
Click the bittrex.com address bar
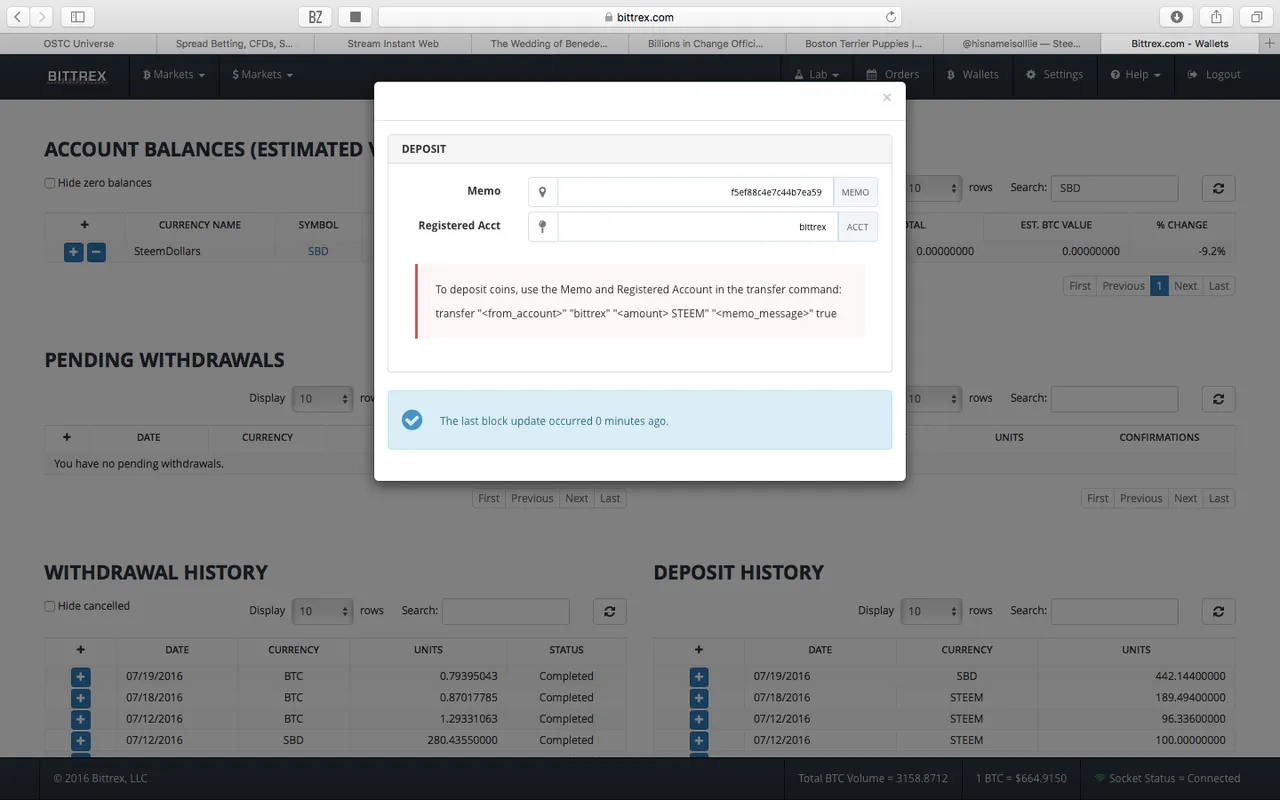point(640,17)
